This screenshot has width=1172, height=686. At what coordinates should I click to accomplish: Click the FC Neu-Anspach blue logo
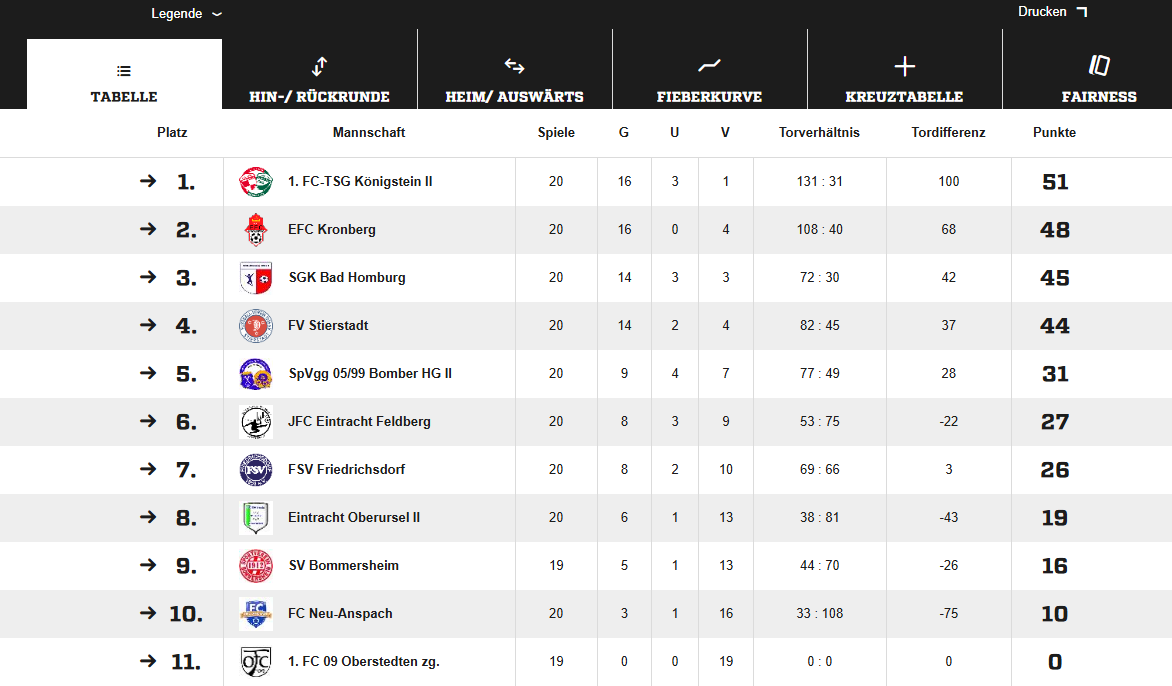[256, 614]
